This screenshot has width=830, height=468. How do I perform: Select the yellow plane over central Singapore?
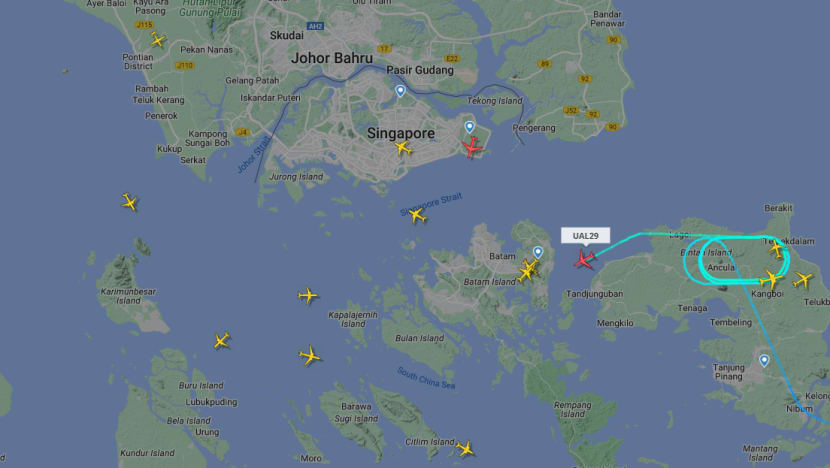tap(403, 148)
